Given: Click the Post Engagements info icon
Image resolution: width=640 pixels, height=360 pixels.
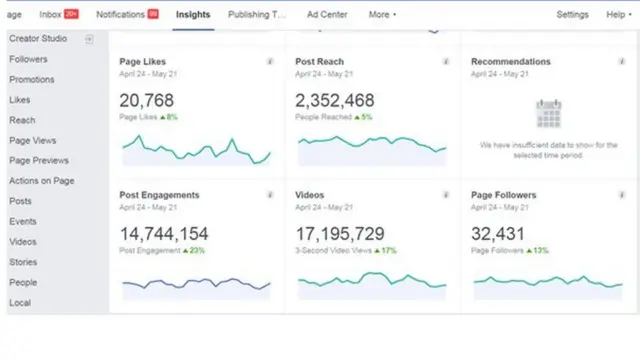Looking at the screenshot, I should [270, 195].
